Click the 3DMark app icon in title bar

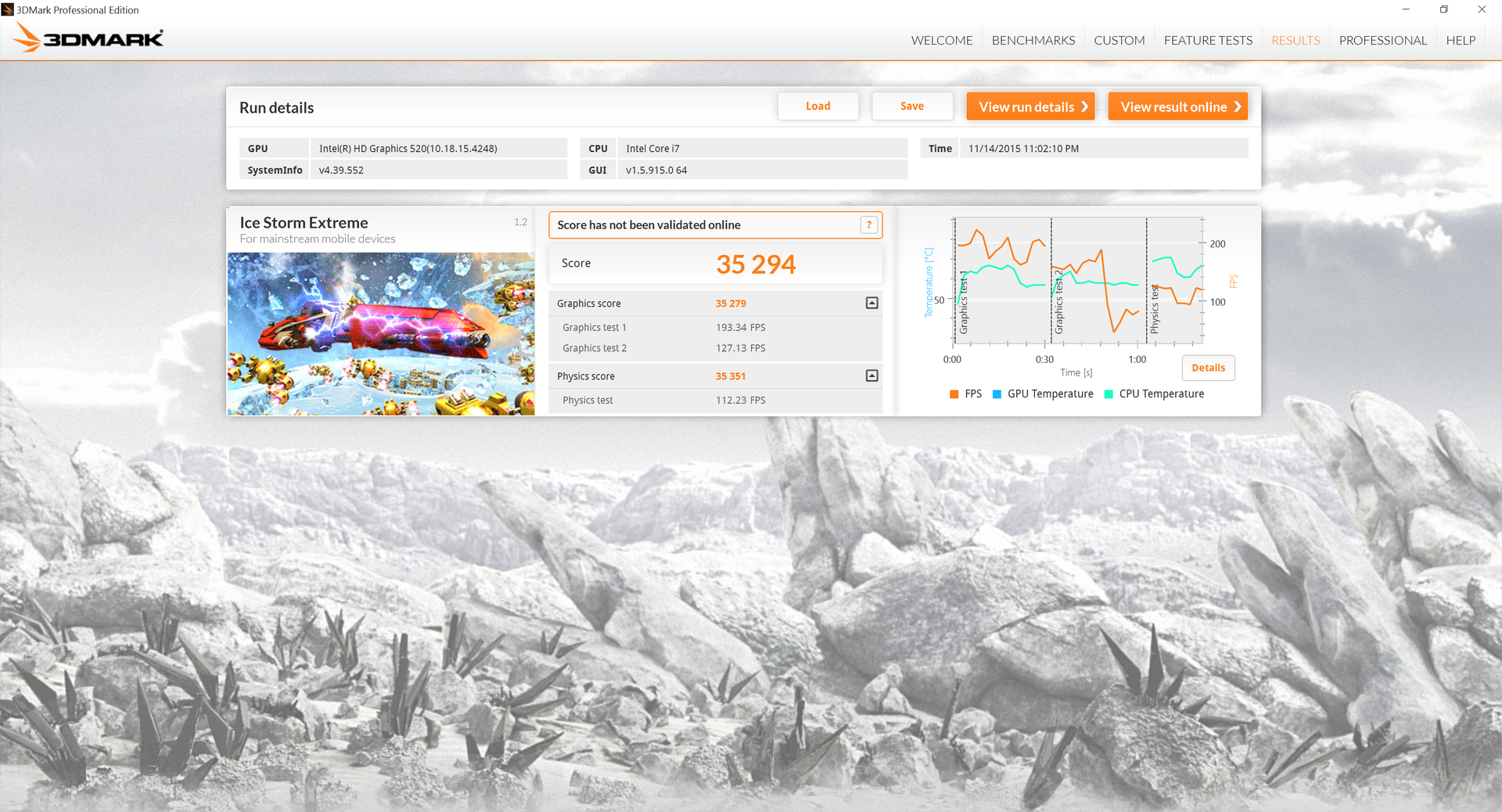(x=8, y=9)
